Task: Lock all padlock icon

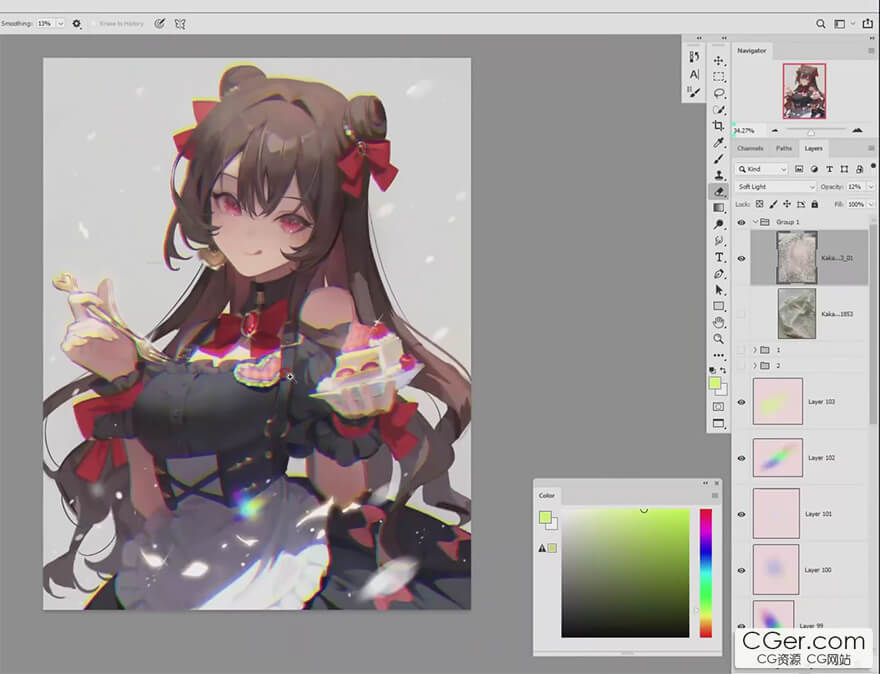Action: [x=814, y=204]
